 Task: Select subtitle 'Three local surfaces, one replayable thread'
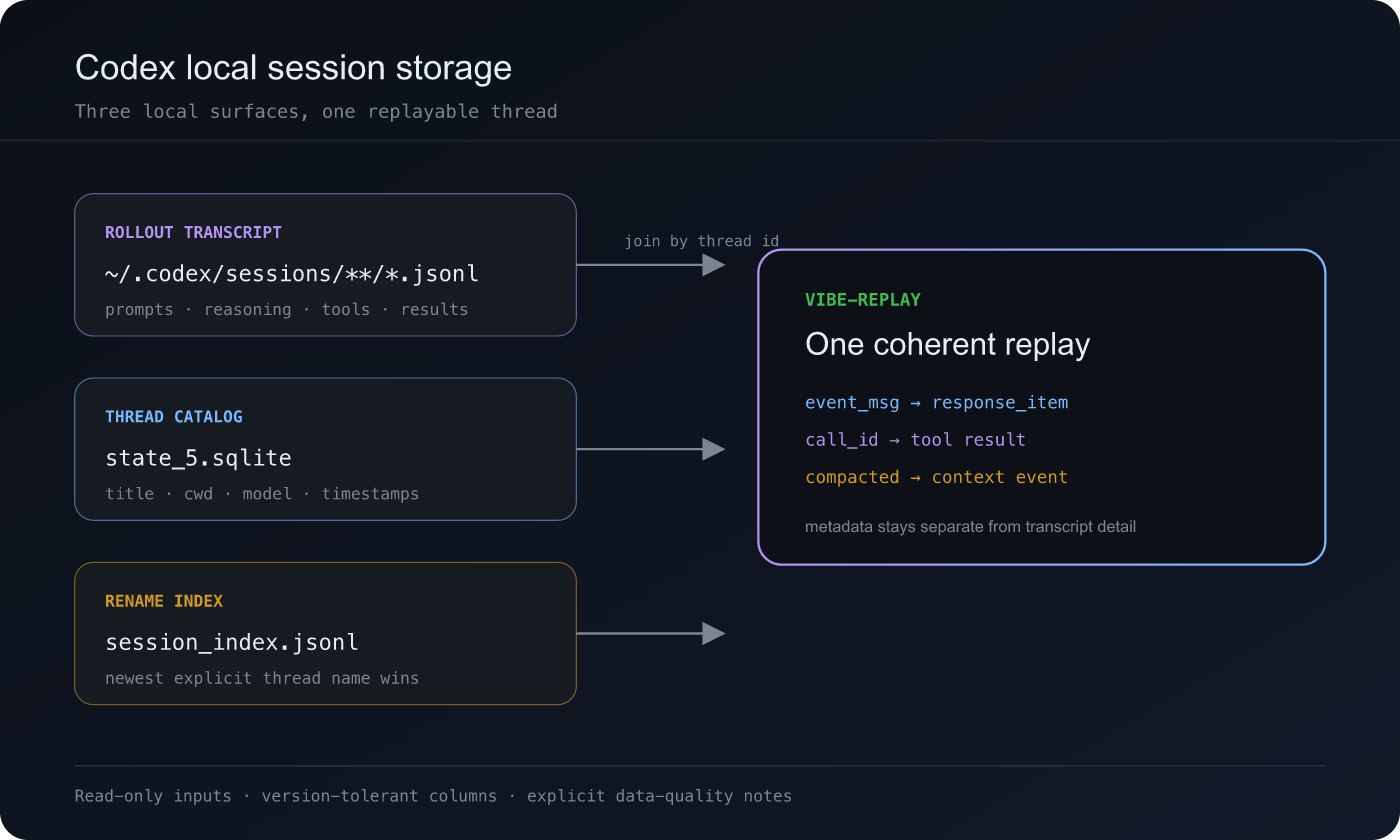[x=316, y=111]
